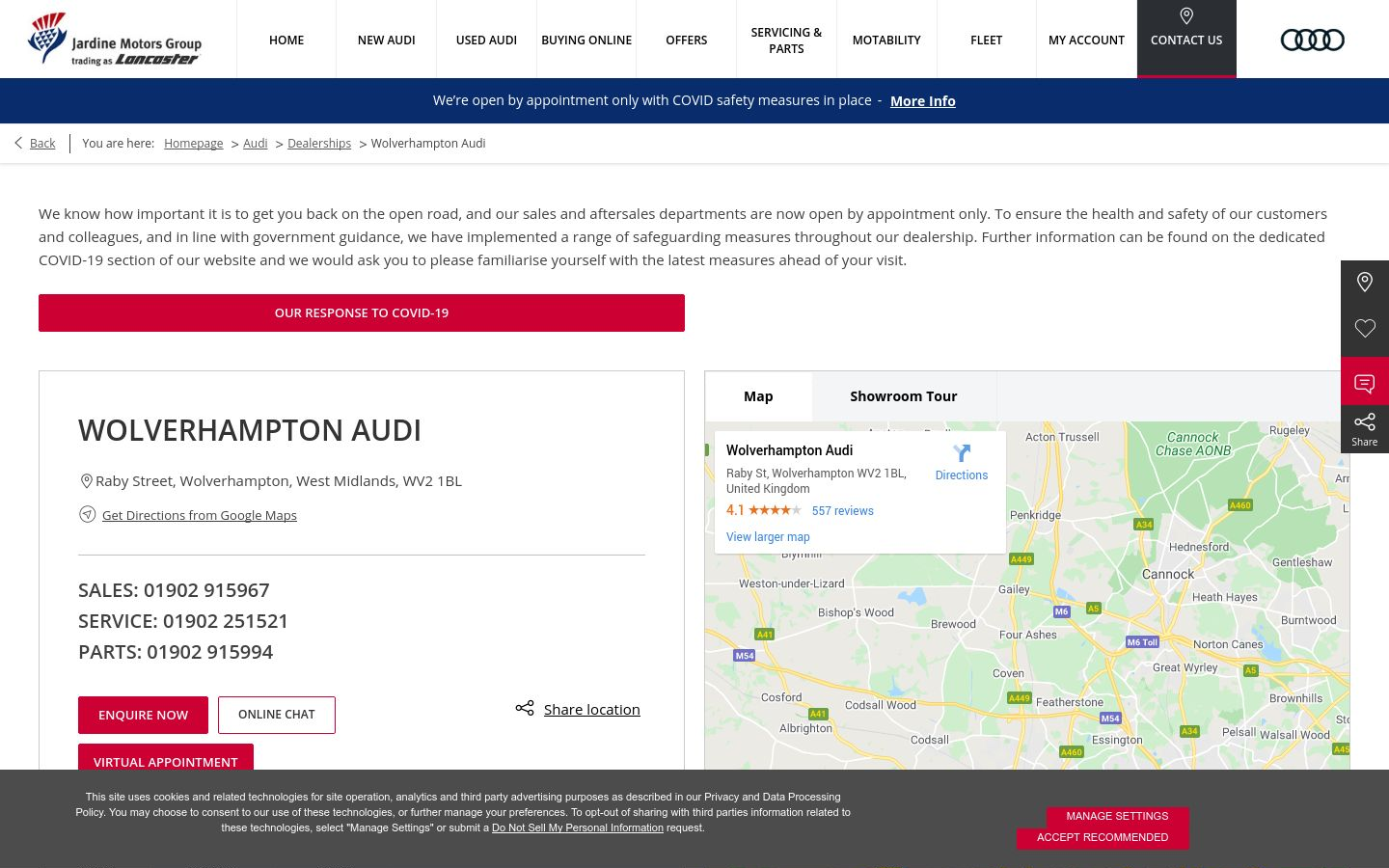Click the Jardine Motors Group logo

tap(115, 40)
